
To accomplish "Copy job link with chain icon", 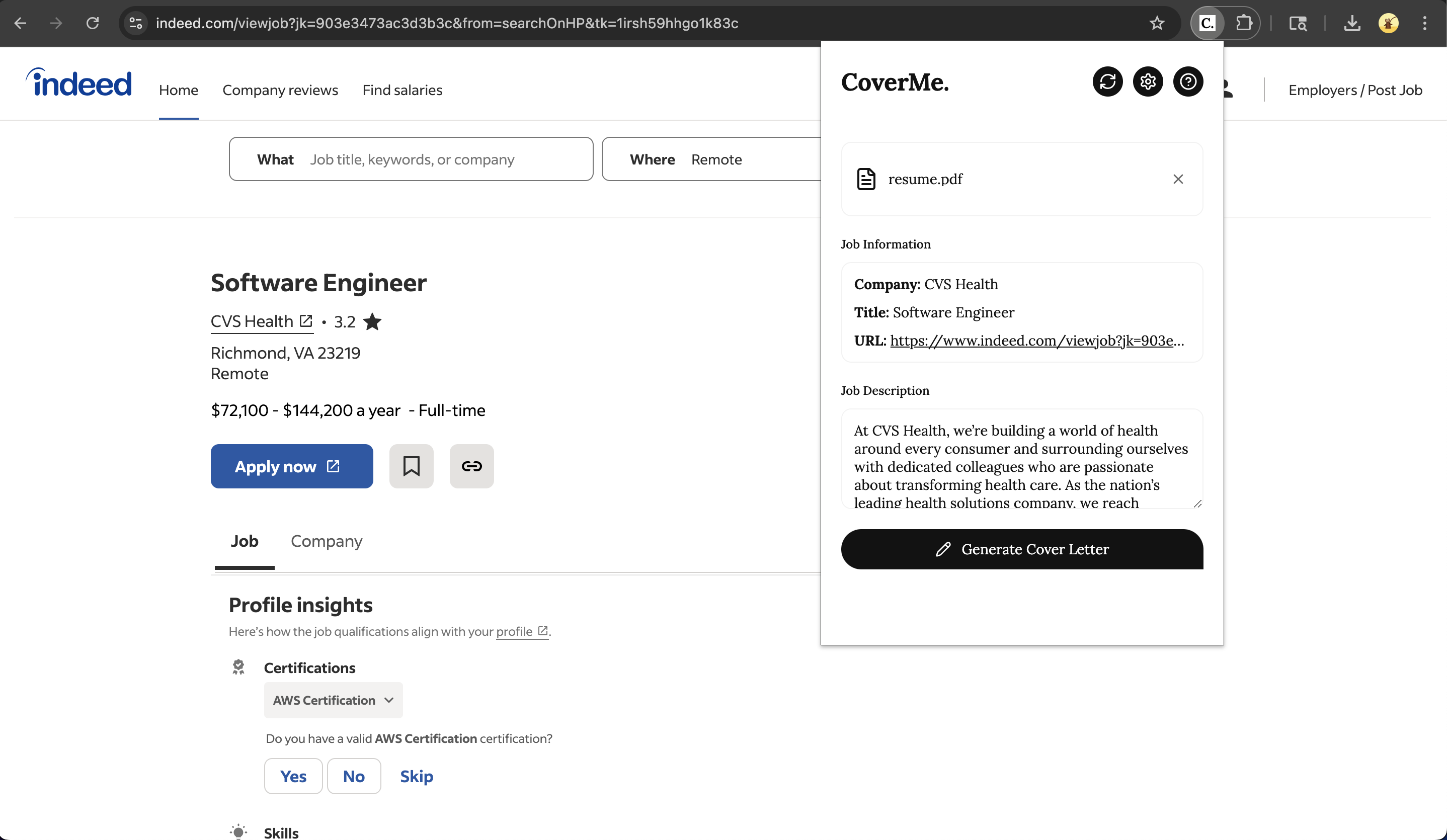I will [x=471, y=466].
